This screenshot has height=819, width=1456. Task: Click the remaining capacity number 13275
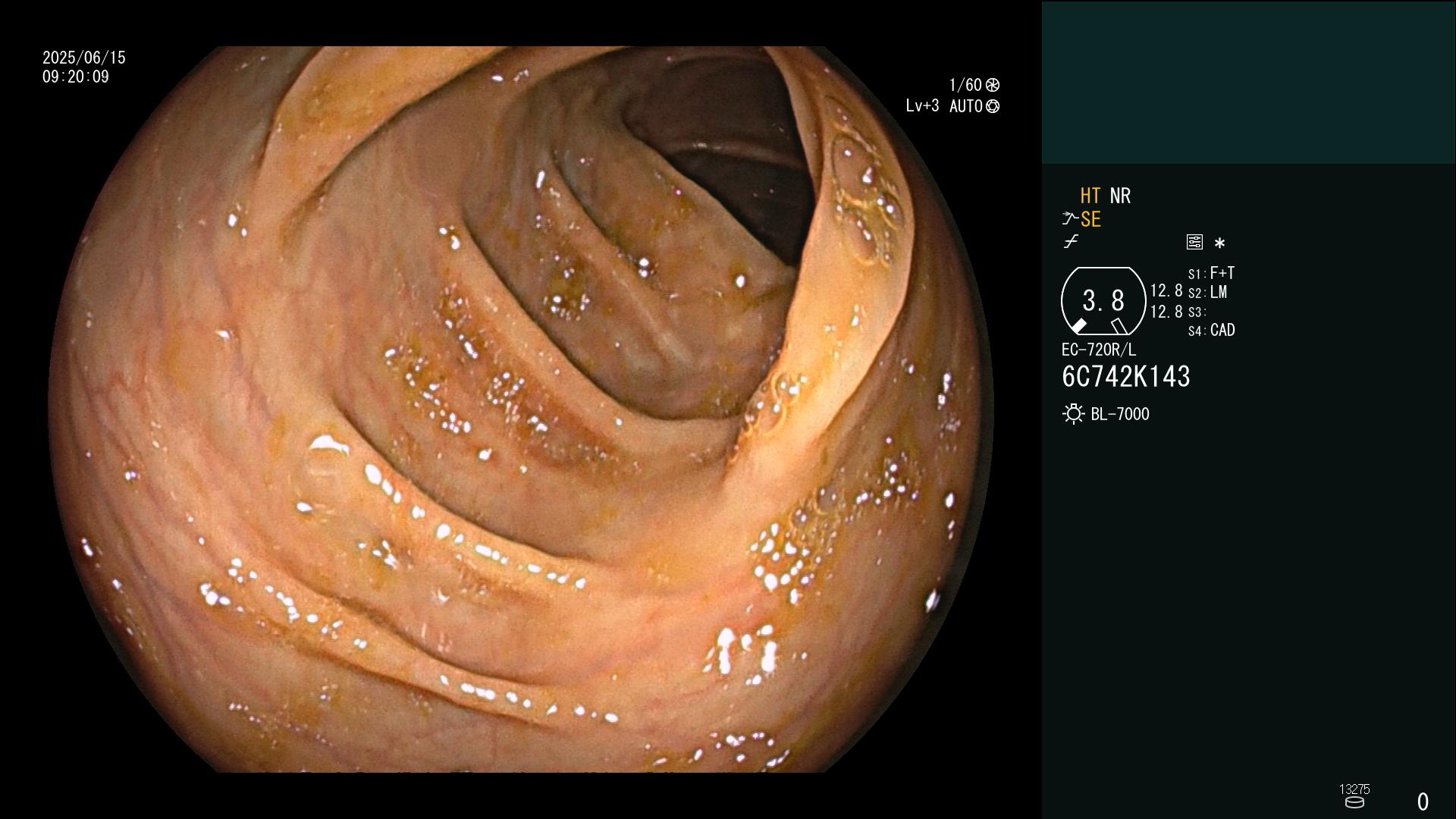pos(1354,789)
